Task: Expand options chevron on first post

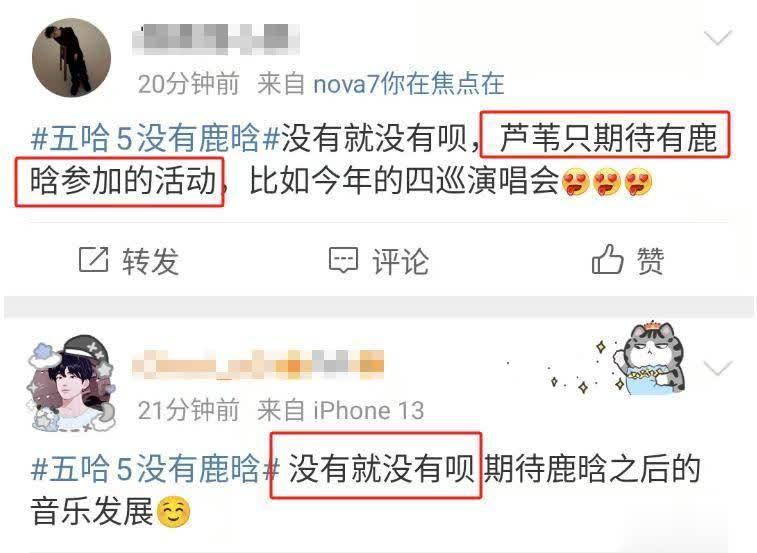Action: tap(718, 38)
